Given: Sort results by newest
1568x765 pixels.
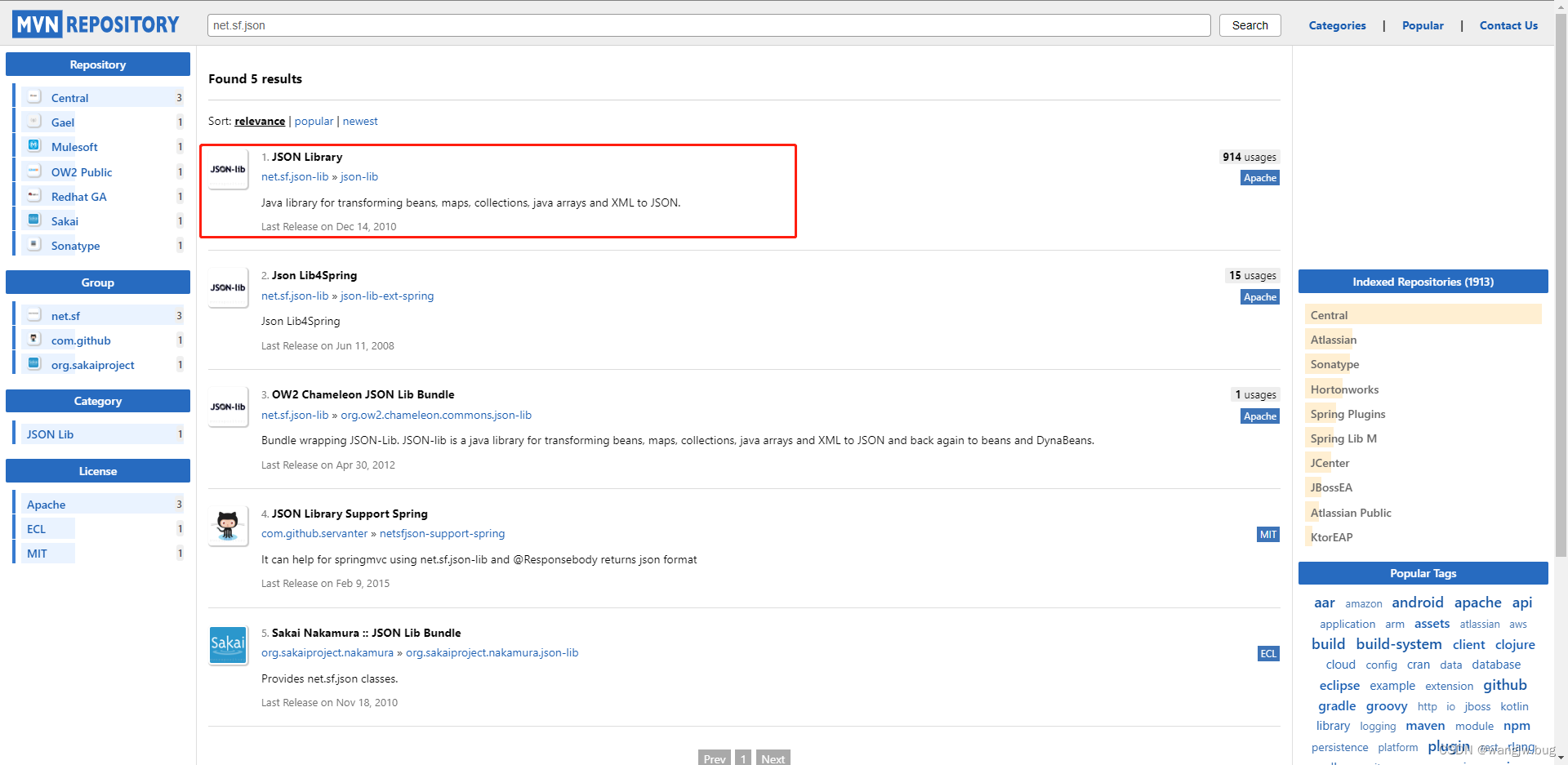Looking at the screenshot, I should click(360, 121).
